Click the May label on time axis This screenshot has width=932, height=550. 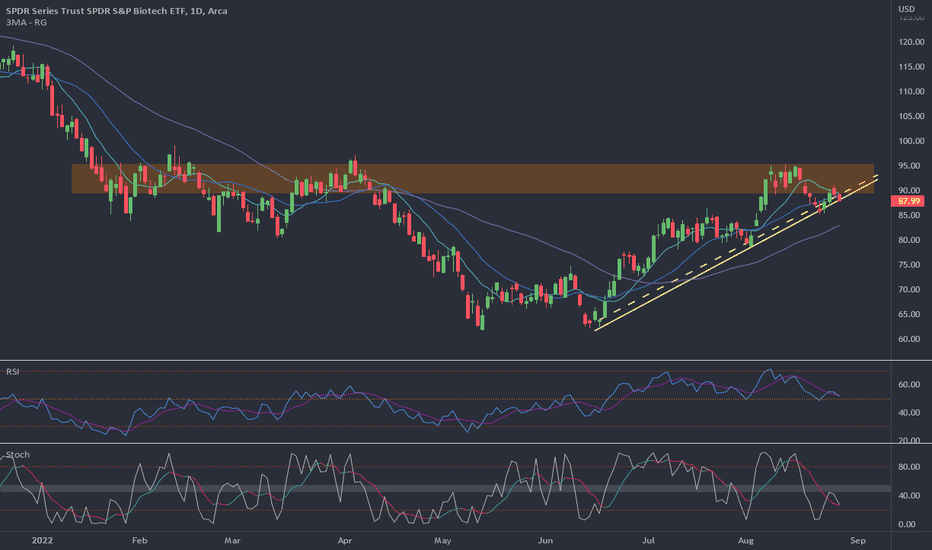point(443,540)
